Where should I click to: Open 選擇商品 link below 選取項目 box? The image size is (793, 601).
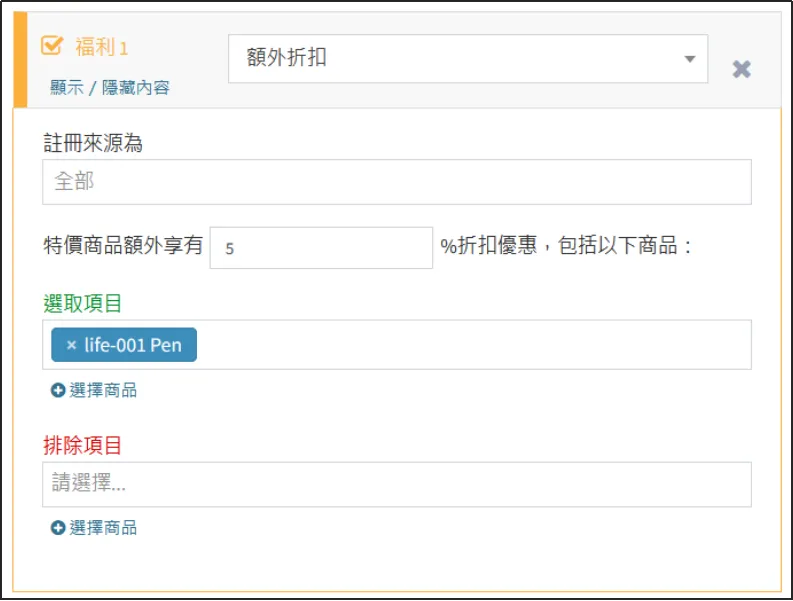click(103, 391)
